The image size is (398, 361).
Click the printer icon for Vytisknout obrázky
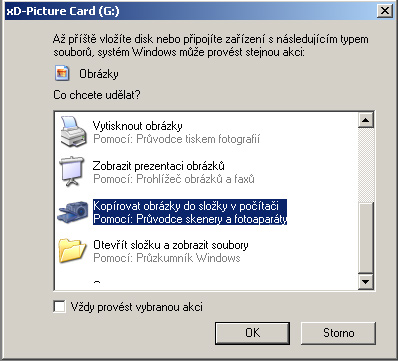click(73, 132)
